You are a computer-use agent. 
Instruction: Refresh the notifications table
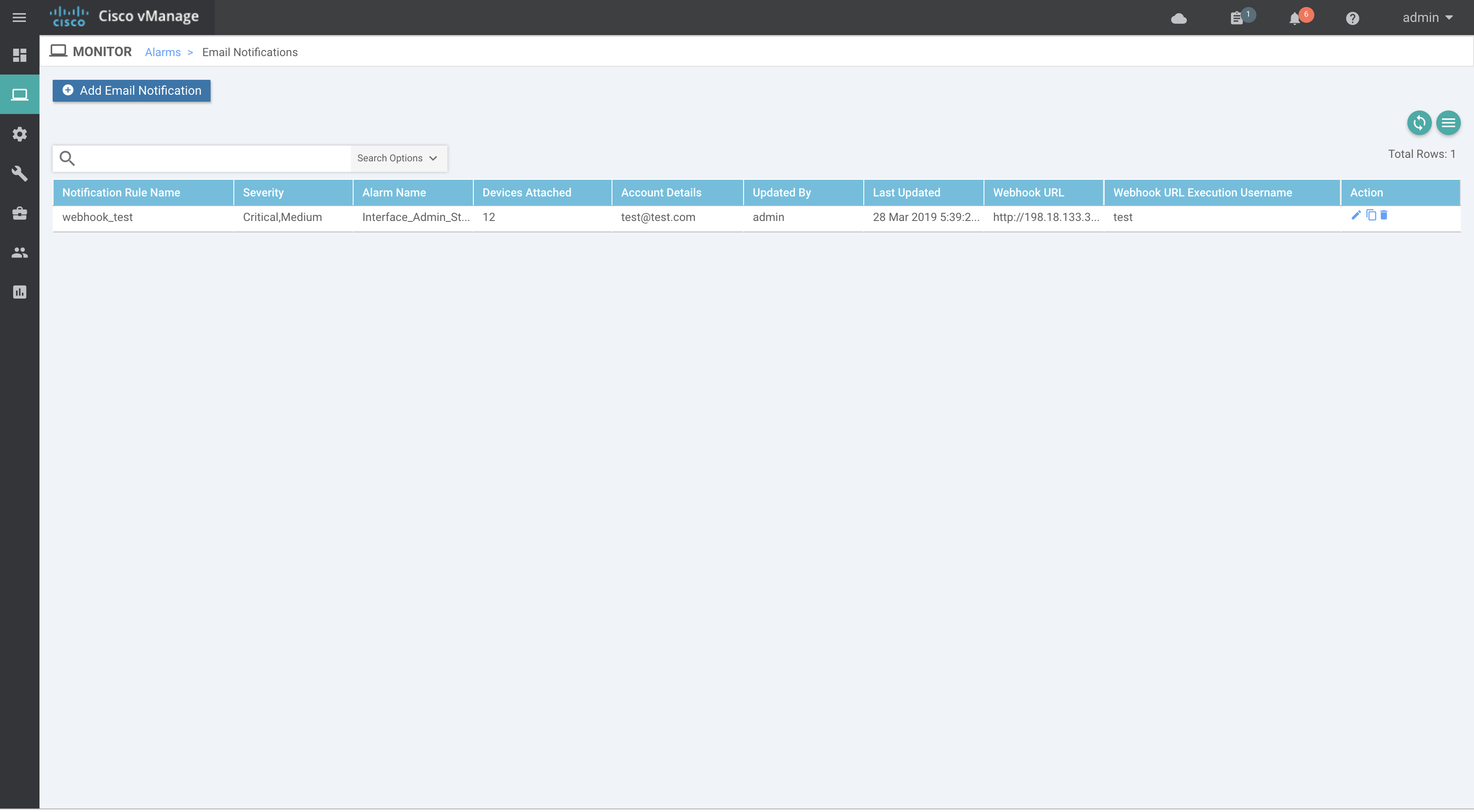[1419, 122]
